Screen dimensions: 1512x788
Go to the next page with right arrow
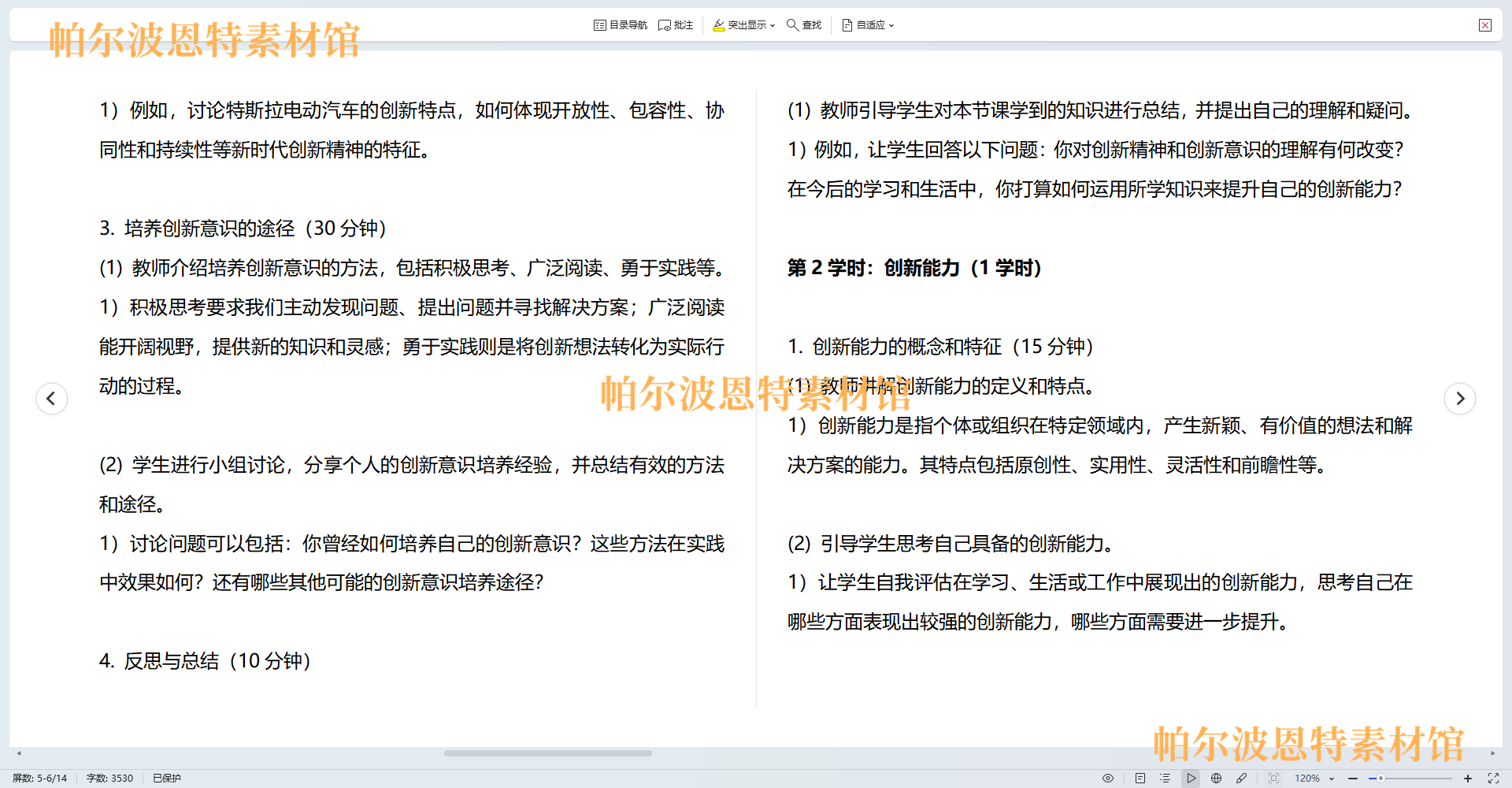(1460, 398)
